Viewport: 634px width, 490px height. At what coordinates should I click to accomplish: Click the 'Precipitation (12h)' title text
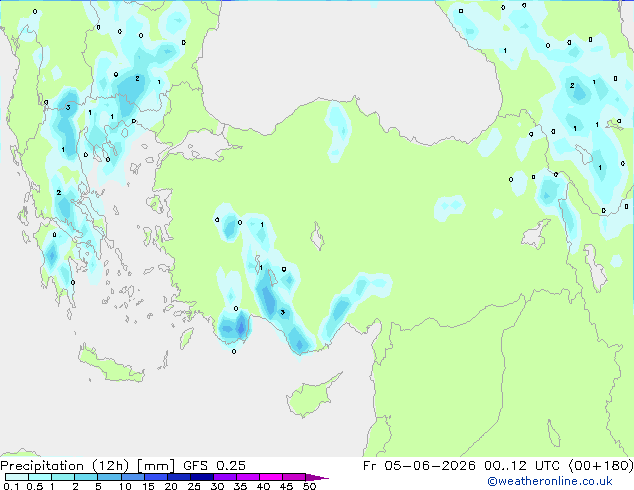coord(65,466)
